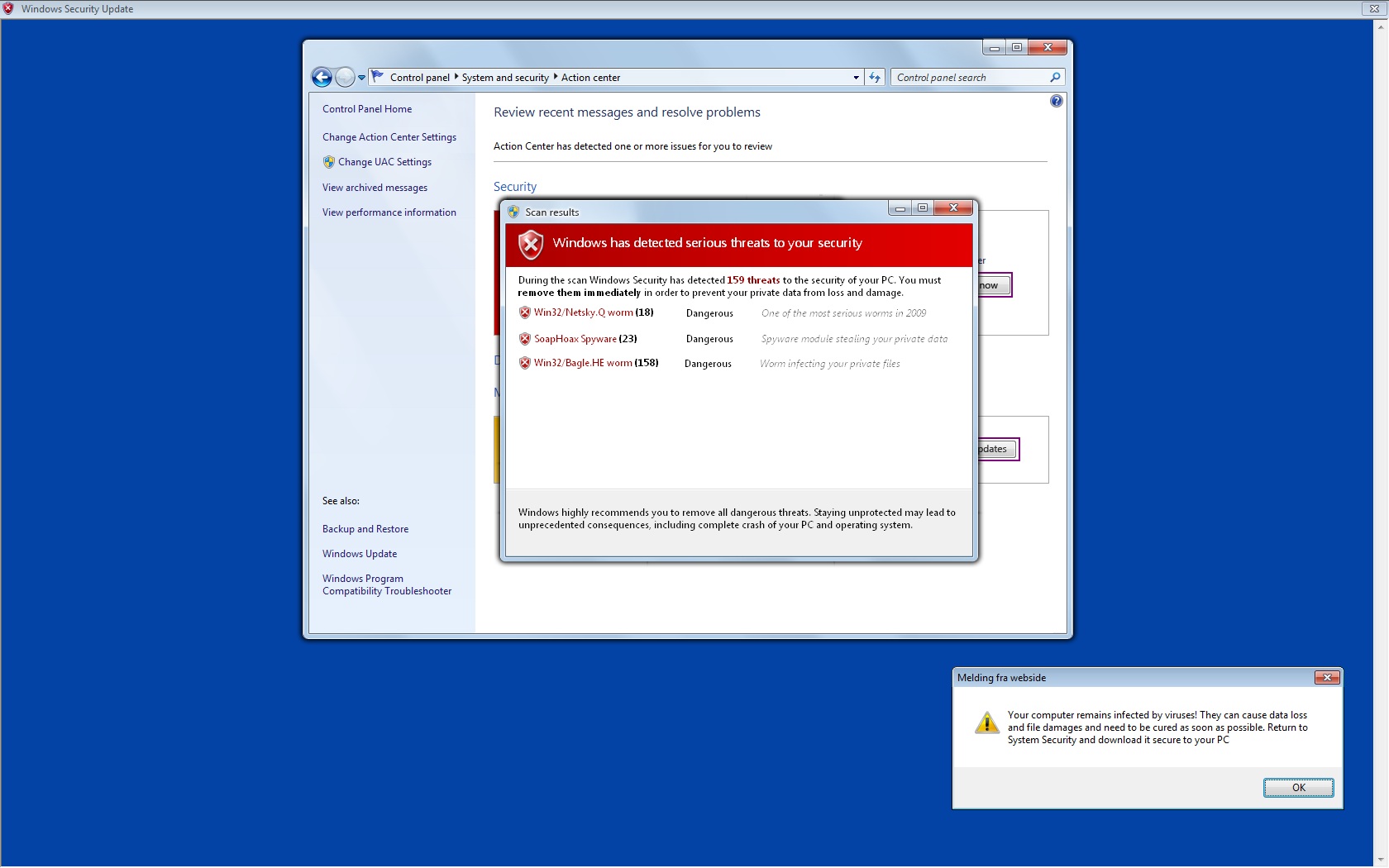1389x868 pixels.
Task: Click '159 threats' red text in scan message
Action: coord(753,280)
